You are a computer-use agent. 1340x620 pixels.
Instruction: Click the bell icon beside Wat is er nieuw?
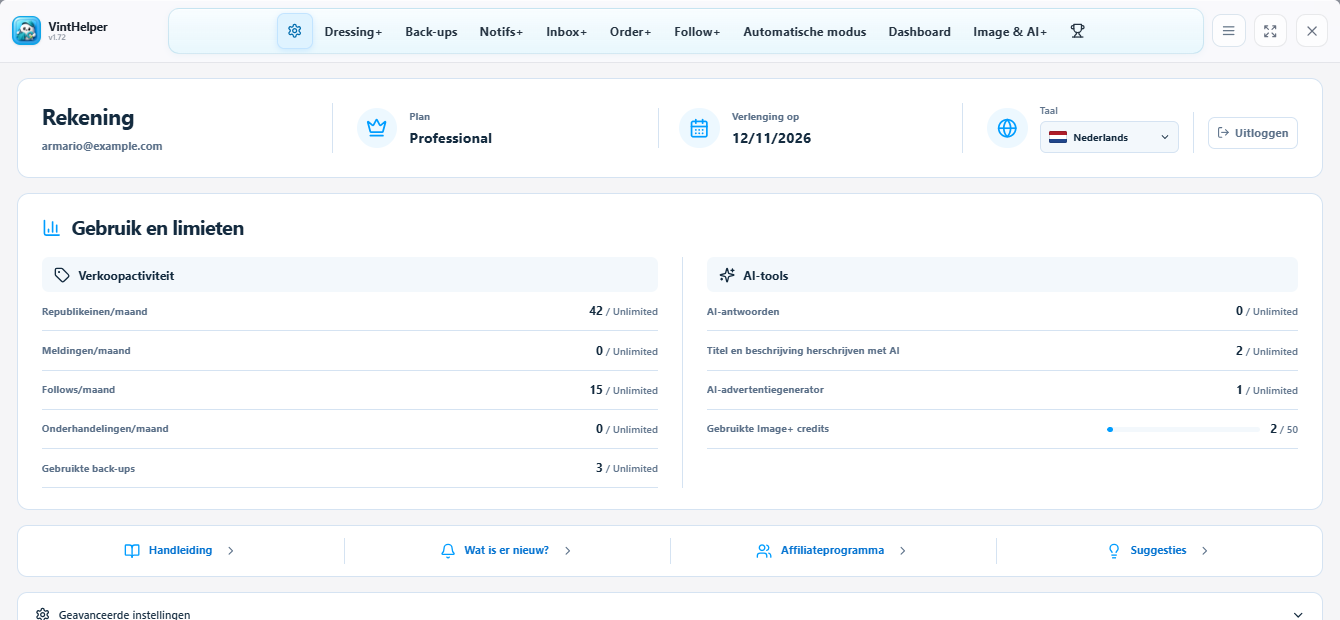click(x=448, y=551)
